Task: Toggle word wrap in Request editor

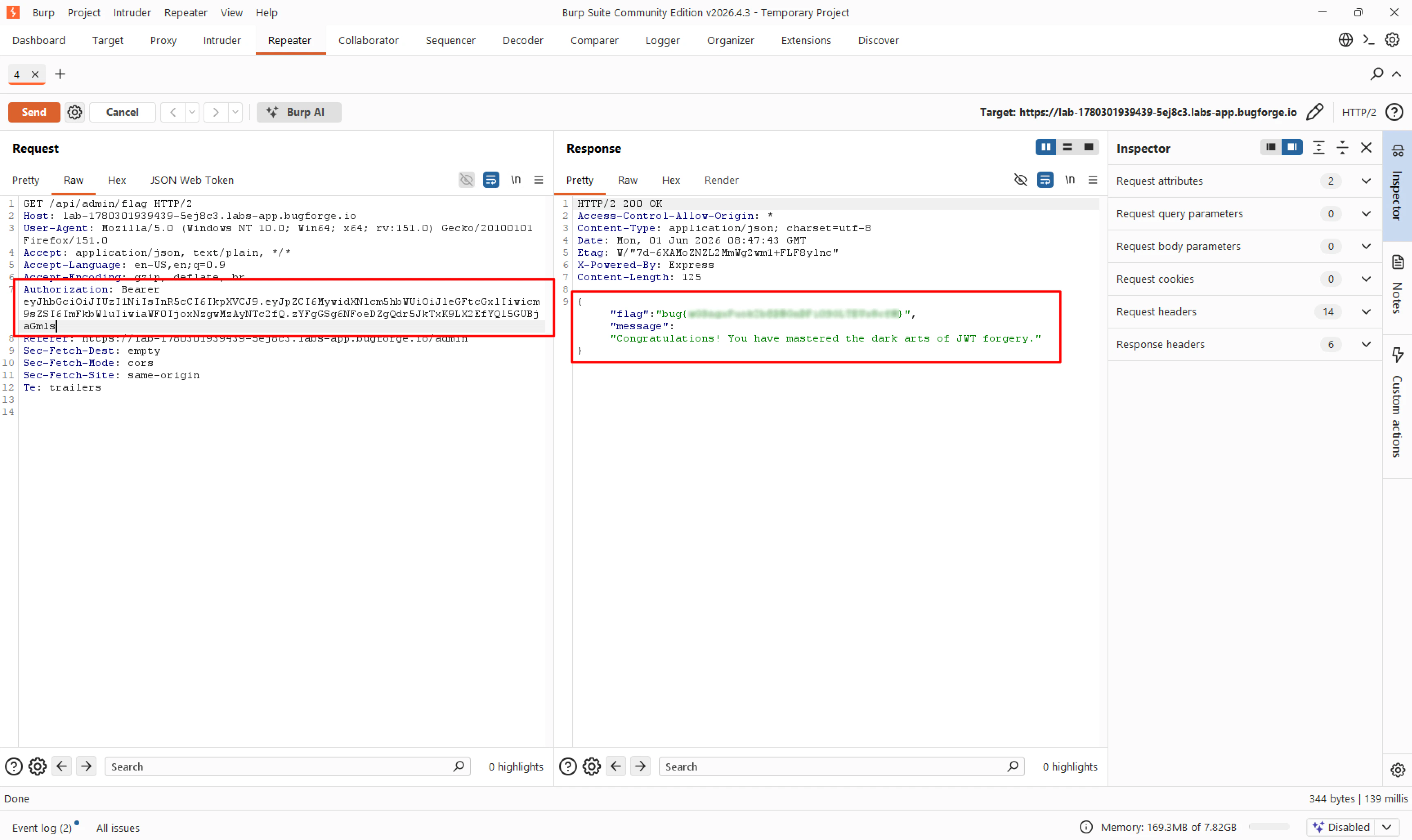Action: pos(491,180)
